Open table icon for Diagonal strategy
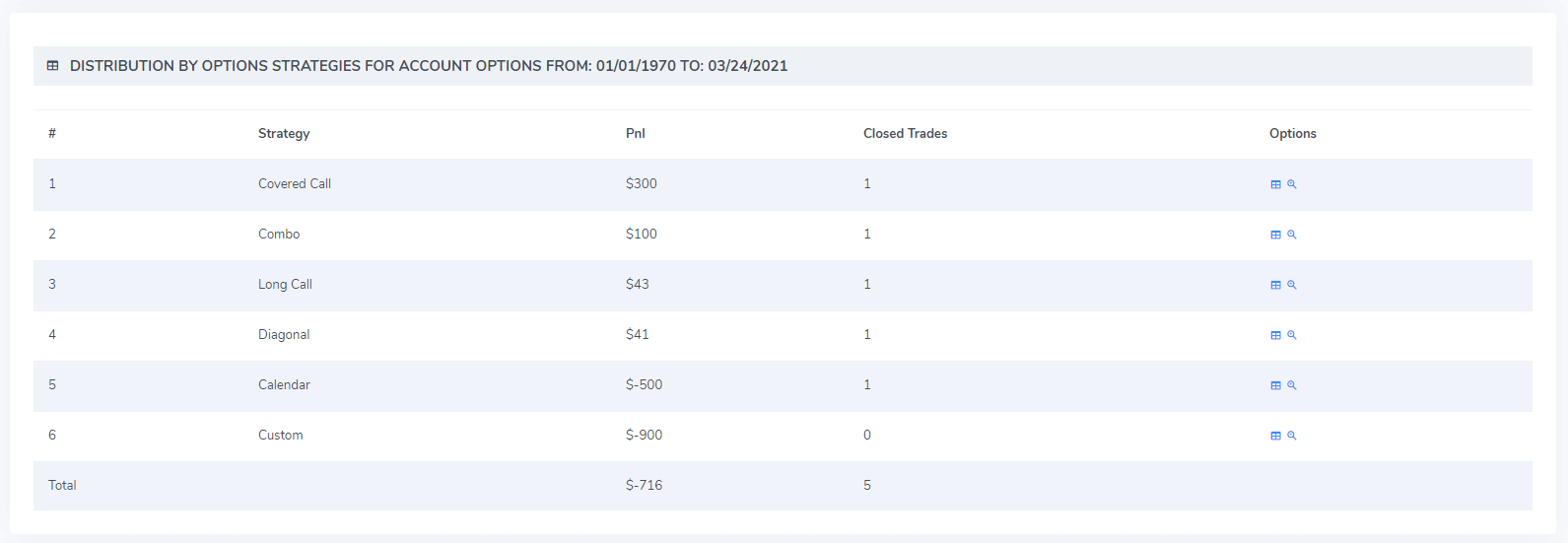Viewport: 1568px width, 543px height. click(1275, 335)
